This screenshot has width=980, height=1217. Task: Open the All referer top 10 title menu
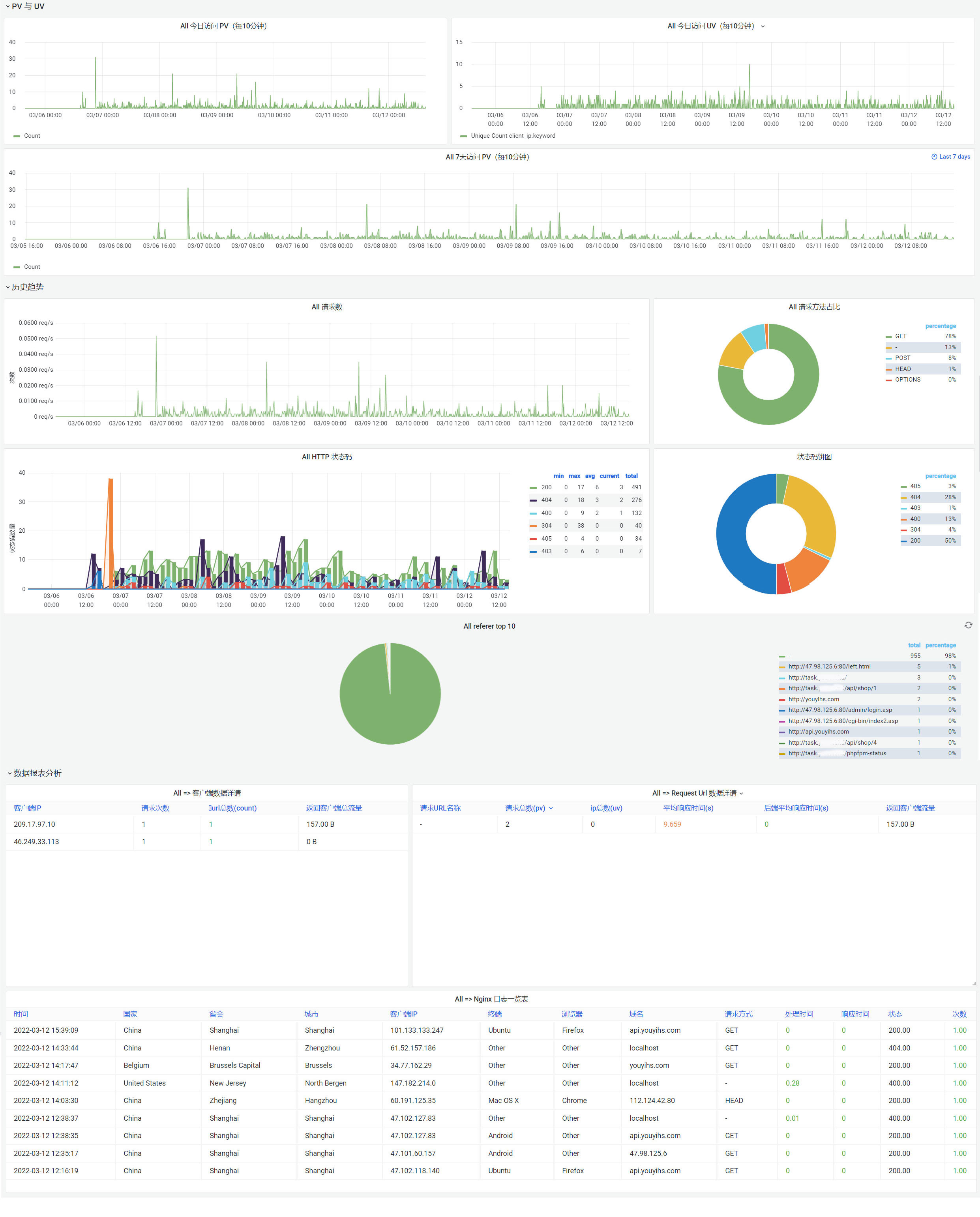pyautogui.click(x=489, y=626)
